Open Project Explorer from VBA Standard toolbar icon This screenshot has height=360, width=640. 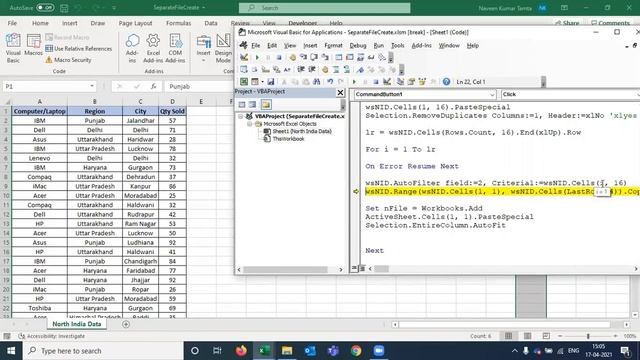pos(400,82)
